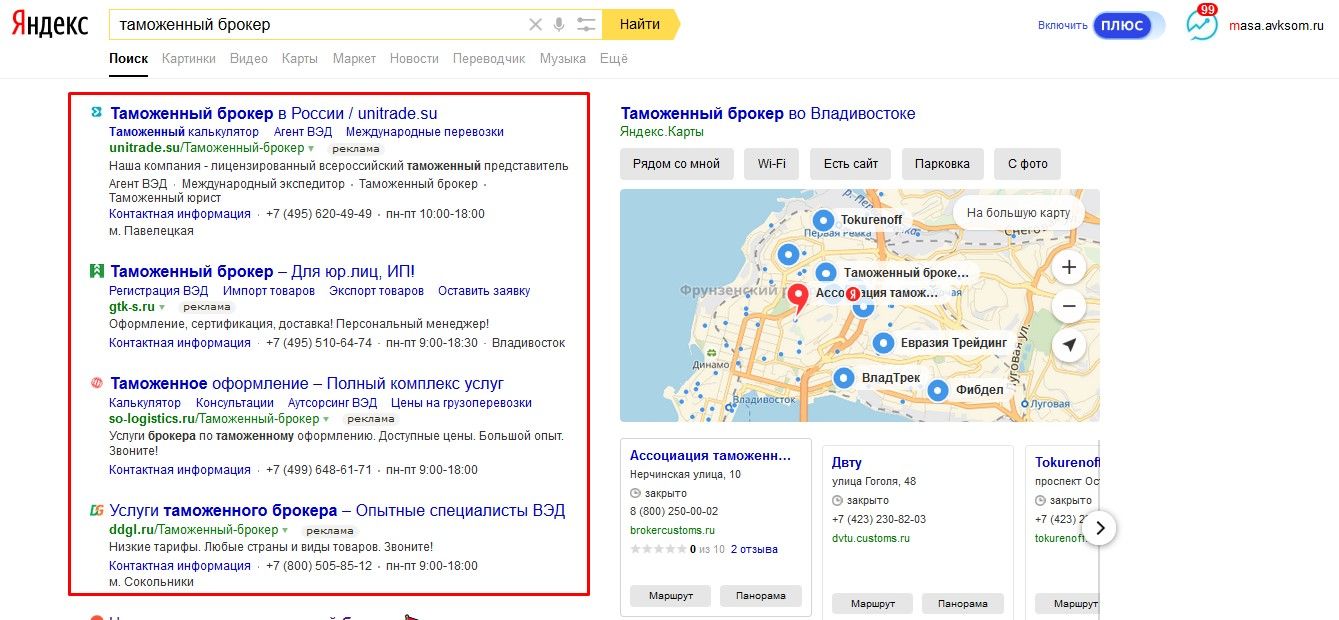Open Цены на грузоперевозки sitelink
The image size is (1339, 620).
pyautogui.click(x=461, y=403)
